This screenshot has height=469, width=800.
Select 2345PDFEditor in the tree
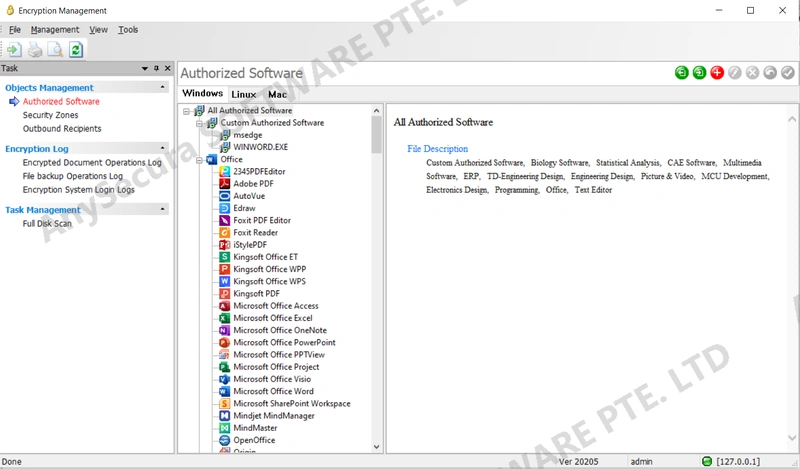[259, 171]
